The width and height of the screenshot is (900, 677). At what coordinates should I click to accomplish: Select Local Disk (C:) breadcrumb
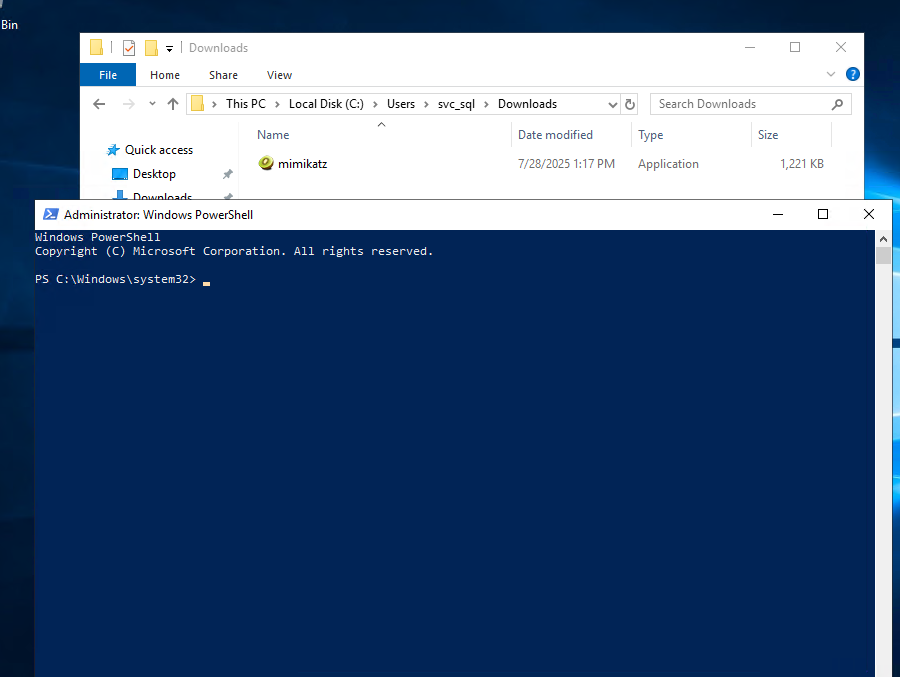326,104
